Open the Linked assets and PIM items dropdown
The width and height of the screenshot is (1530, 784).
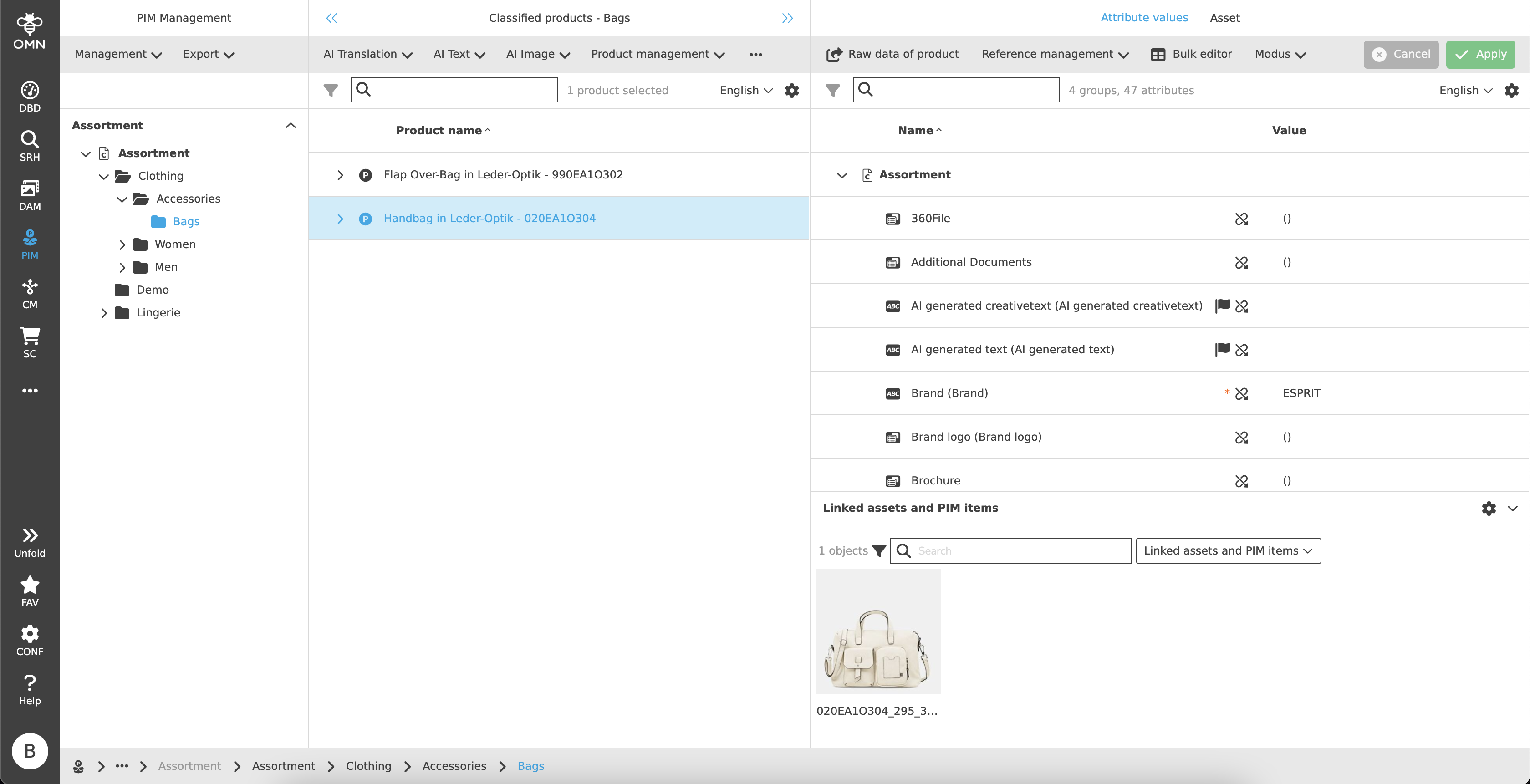click(x=1228, y=550)
